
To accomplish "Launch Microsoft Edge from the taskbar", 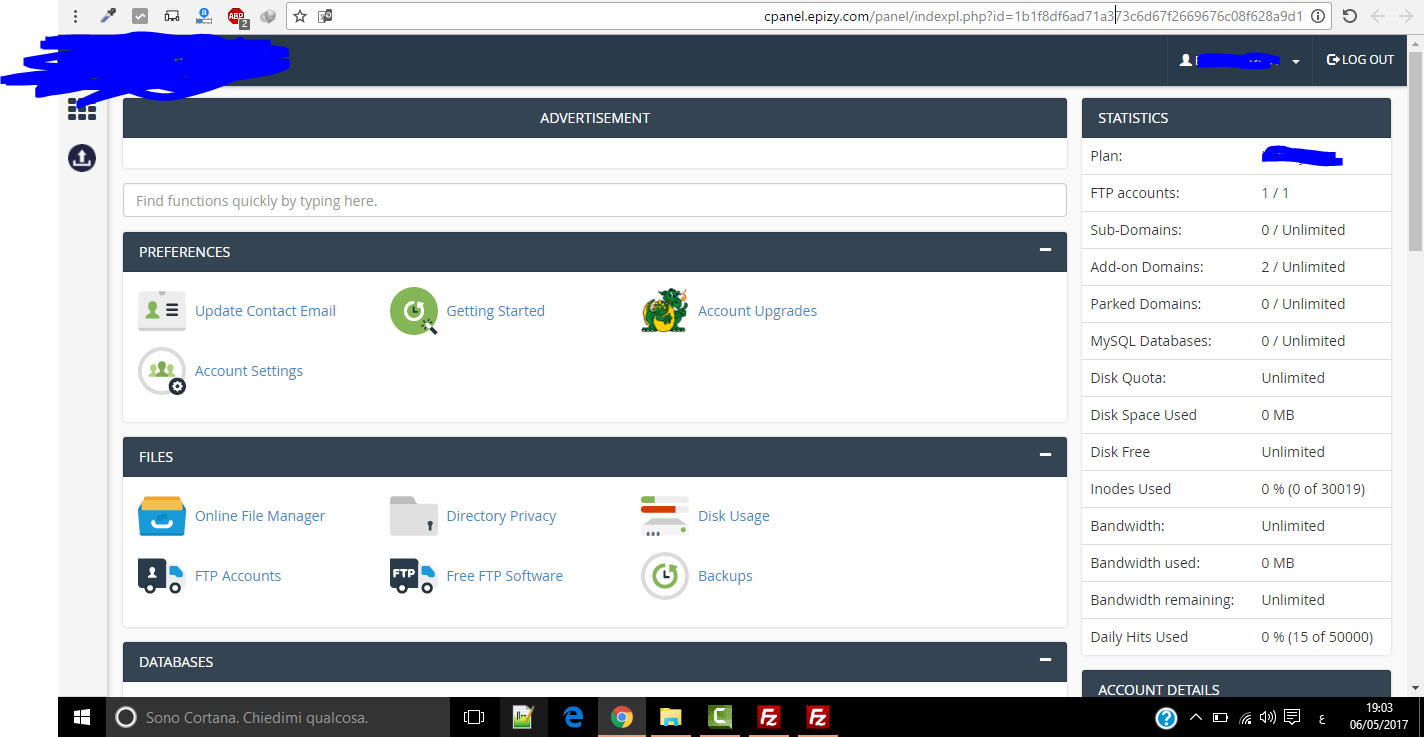I will [573, 717].
